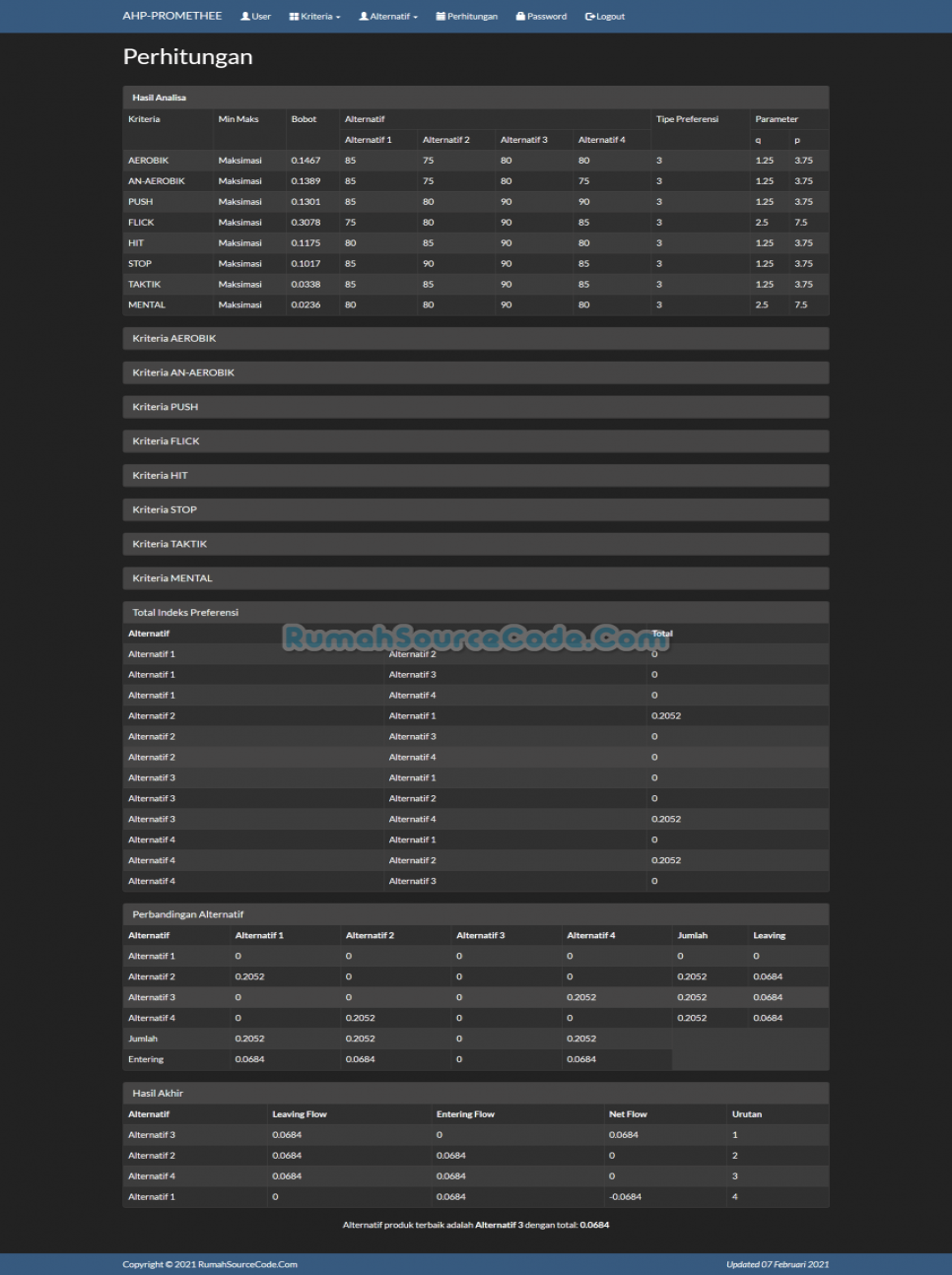This screenshot has width=952, height=1275.
Task: Go to the AHP-PROMETHEE home brand link
Action: (x=172, y=16)
